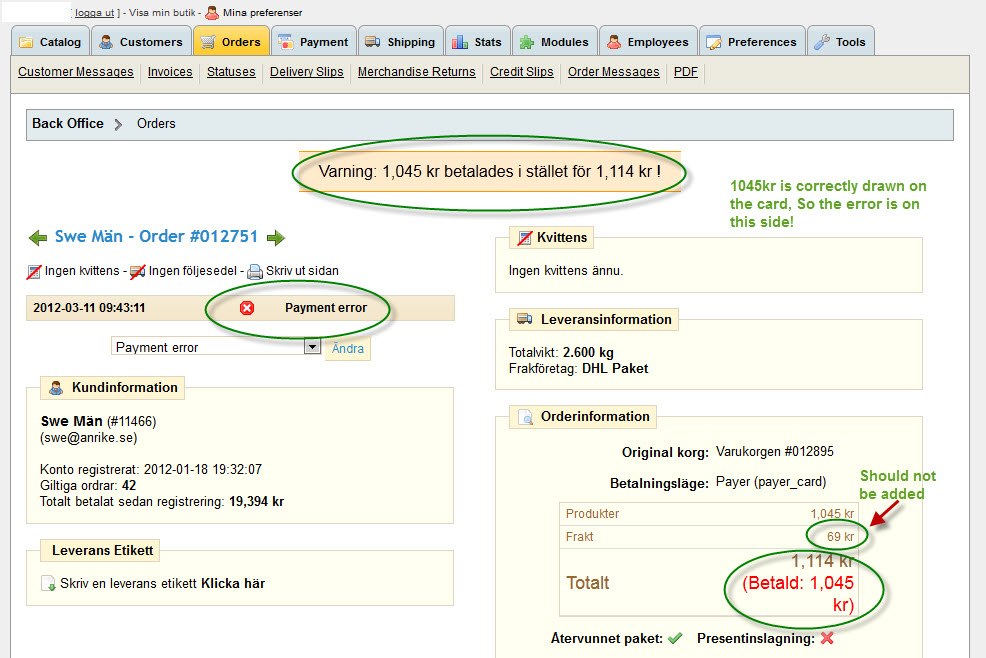Click the customer email swe@anrike.se

tap(88, 438)
